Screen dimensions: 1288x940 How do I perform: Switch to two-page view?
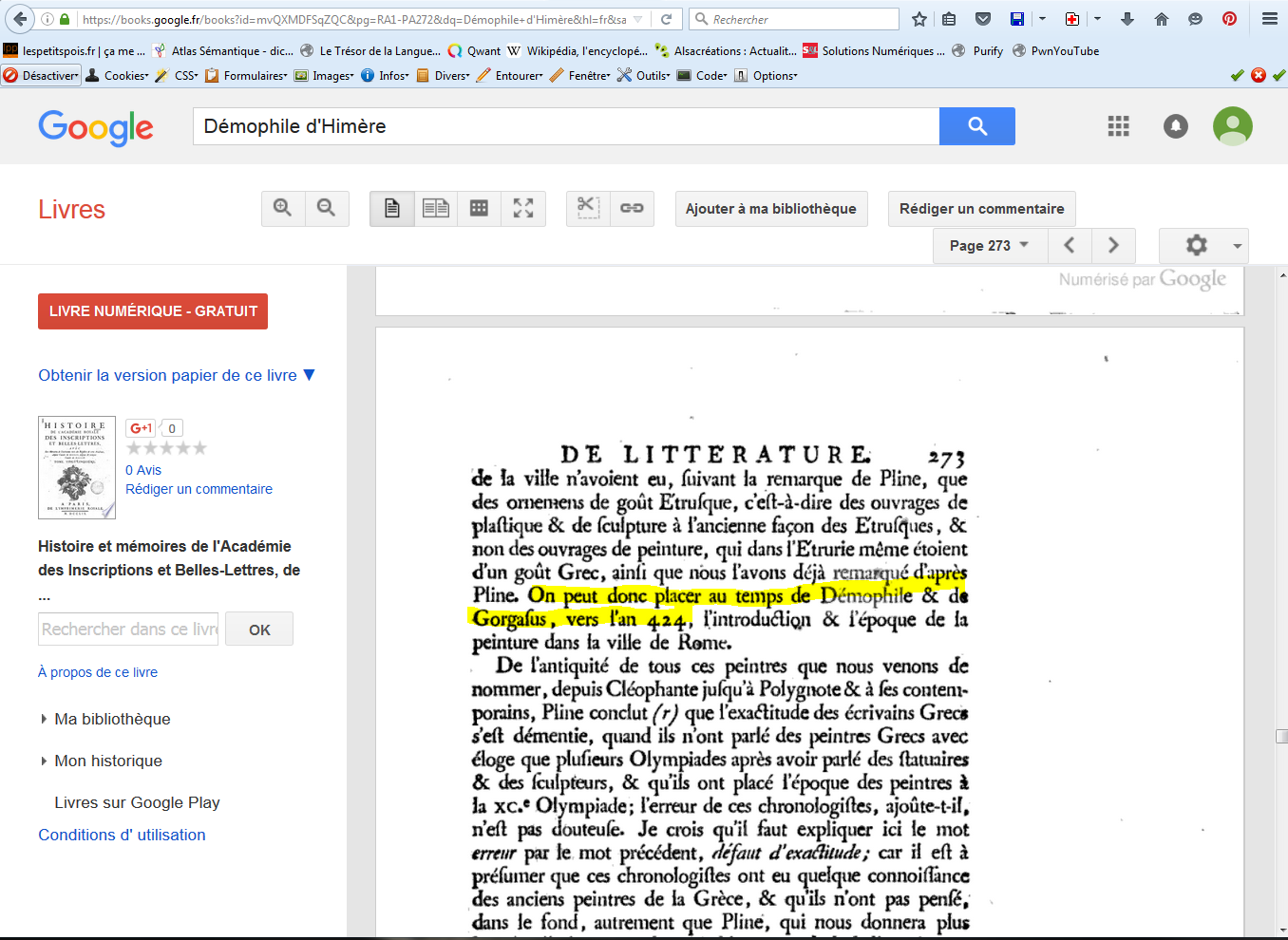tap(436, 208)
